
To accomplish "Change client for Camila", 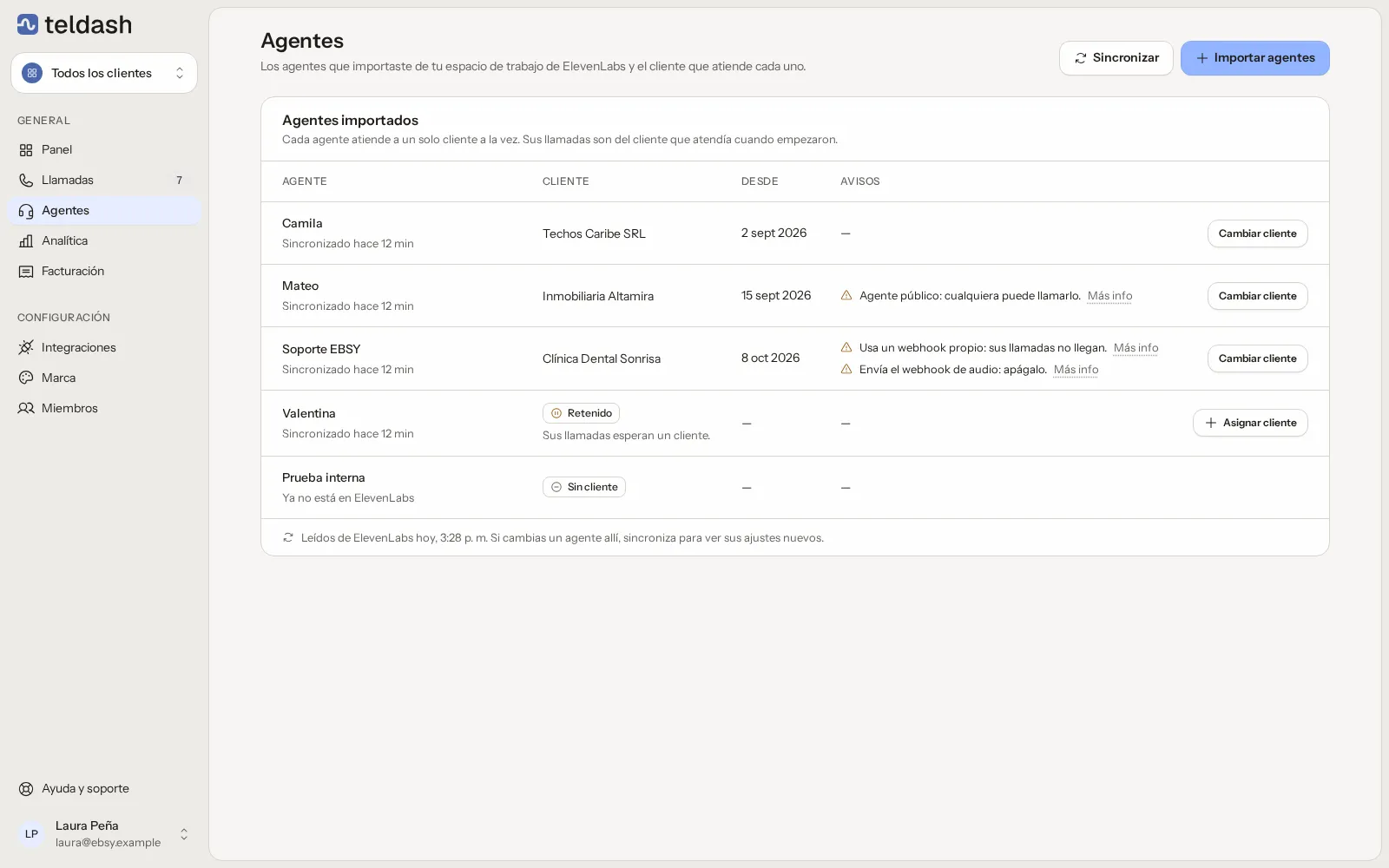I will point(1258,233).
